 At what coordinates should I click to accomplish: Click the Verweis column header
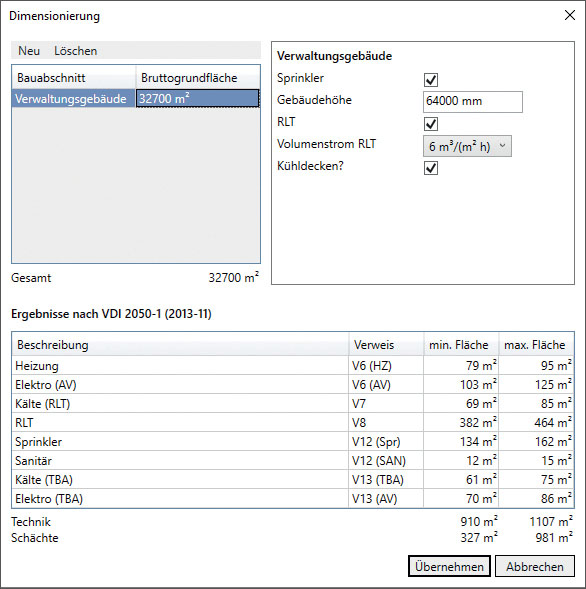pos(386,344)
